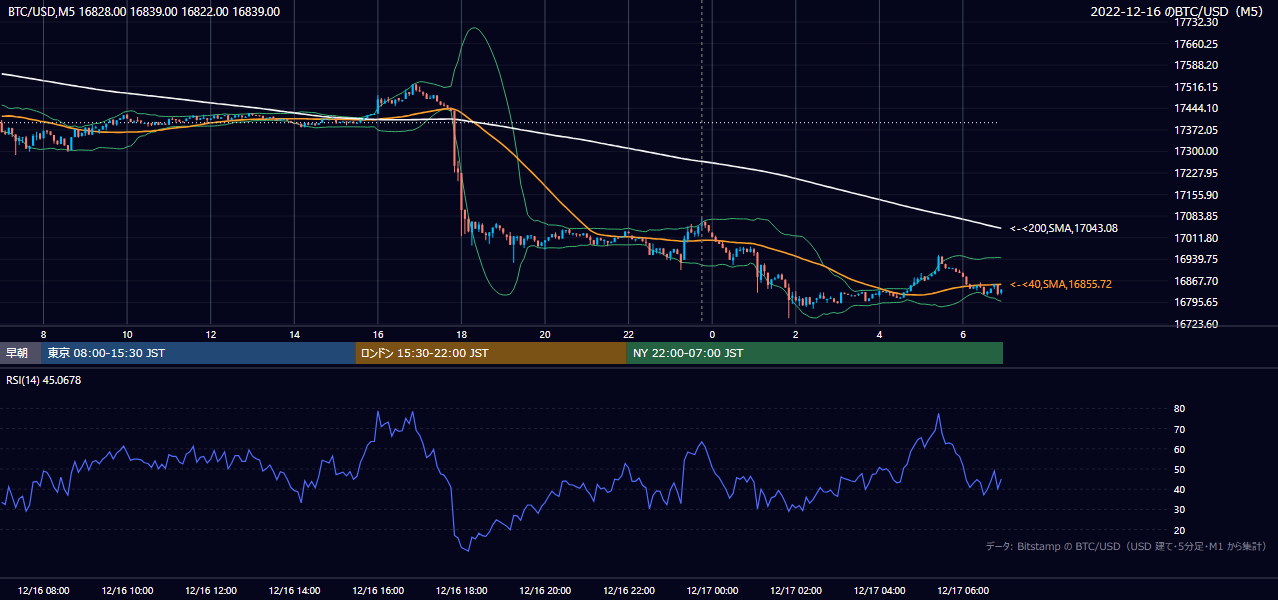Click time label 12/16 20:00
The width and height of the screenshot is (1278, 600).
pos(545,591)
